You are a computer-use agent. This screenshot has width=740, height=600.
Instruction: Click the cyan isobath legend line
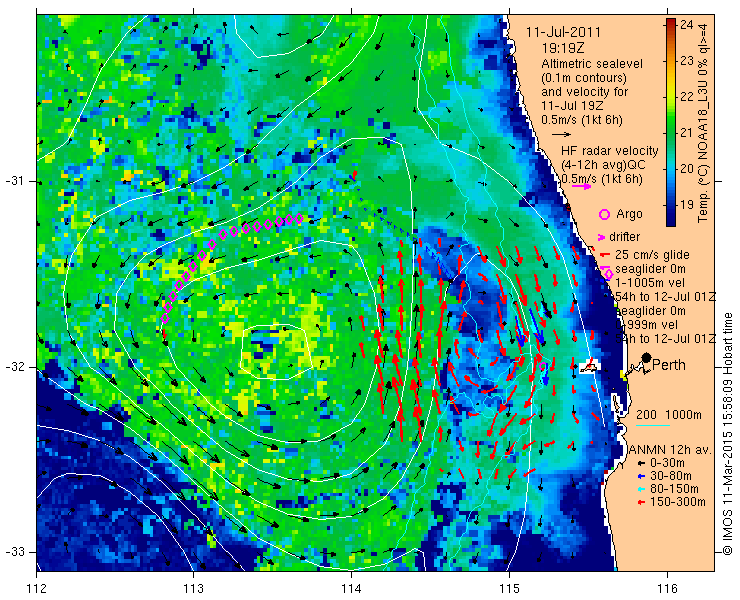(653, 426)
